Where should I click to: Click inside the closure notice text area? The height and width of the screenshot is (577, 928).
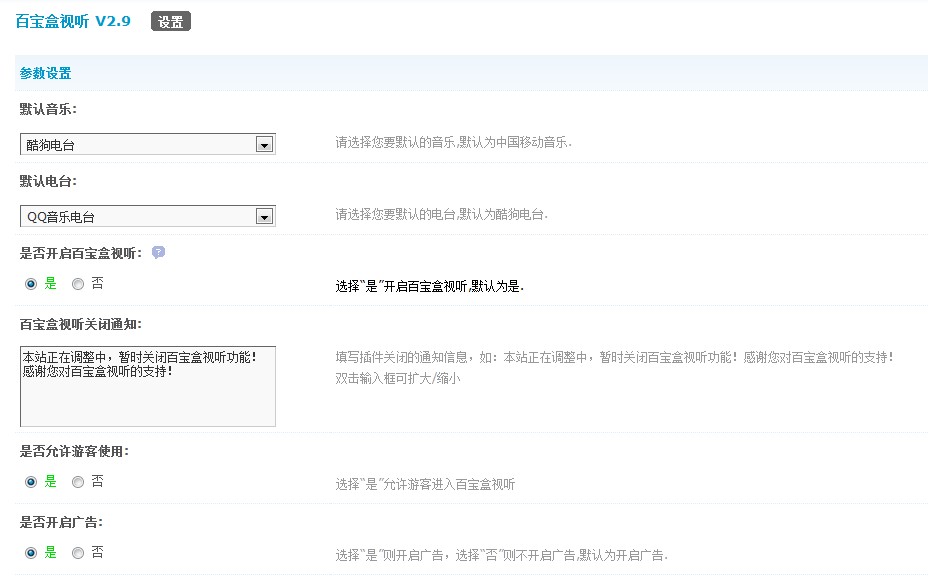click(x=147, y=385)
